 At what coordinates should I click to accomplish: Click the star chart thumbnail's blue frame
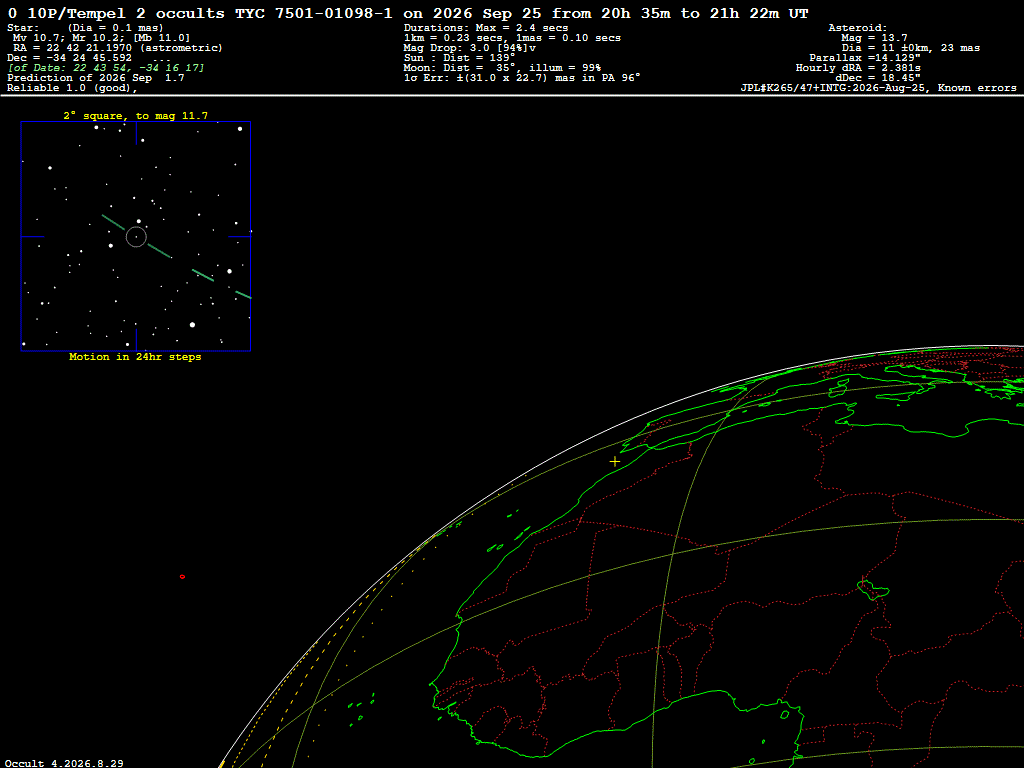click(x=136, y=236)
